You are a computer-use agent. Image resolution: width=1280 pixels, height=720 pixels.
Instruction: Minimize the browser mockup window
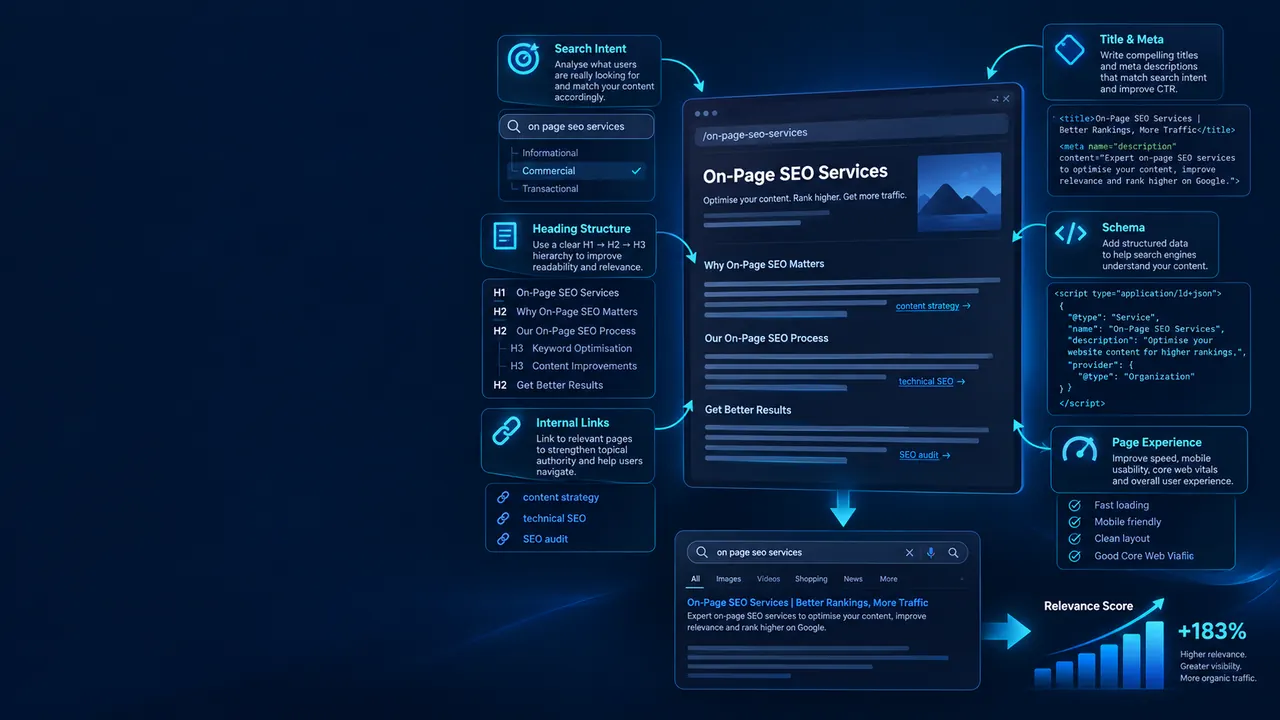(995, 99)
